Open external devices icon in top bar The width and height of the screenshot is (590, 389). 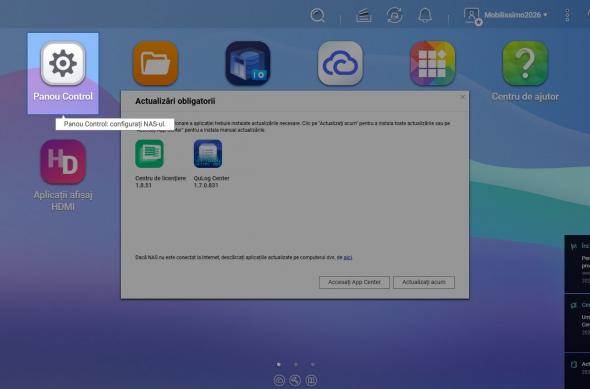coord(394,15)
